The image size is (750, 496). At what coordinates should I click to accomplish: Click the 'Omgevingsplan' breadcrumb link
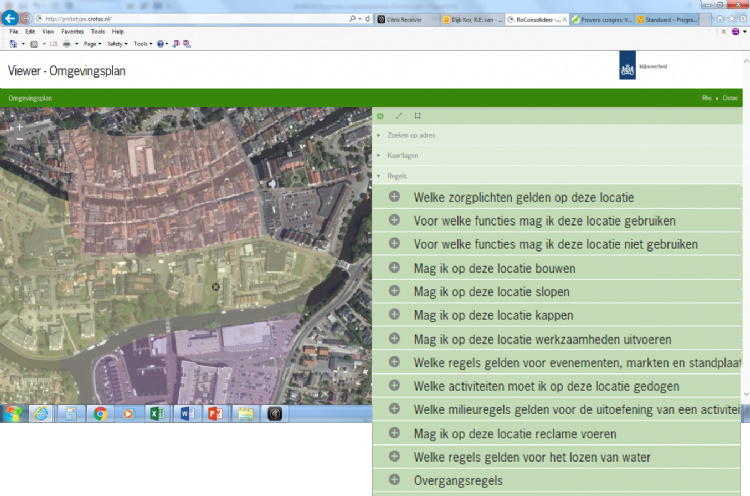(29, 98)
